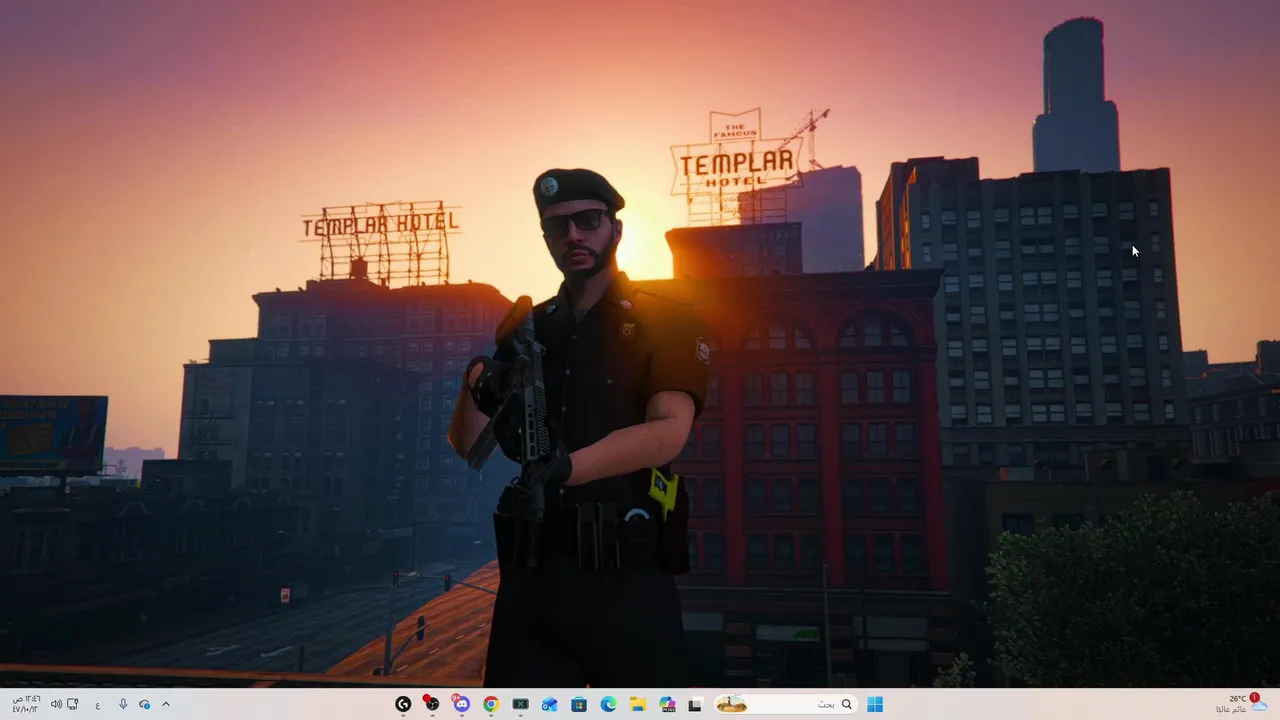The width and height of the screenshot is (1280, 720).
Task: Click the microphone tray icon
Action: [x=123, y=704]
